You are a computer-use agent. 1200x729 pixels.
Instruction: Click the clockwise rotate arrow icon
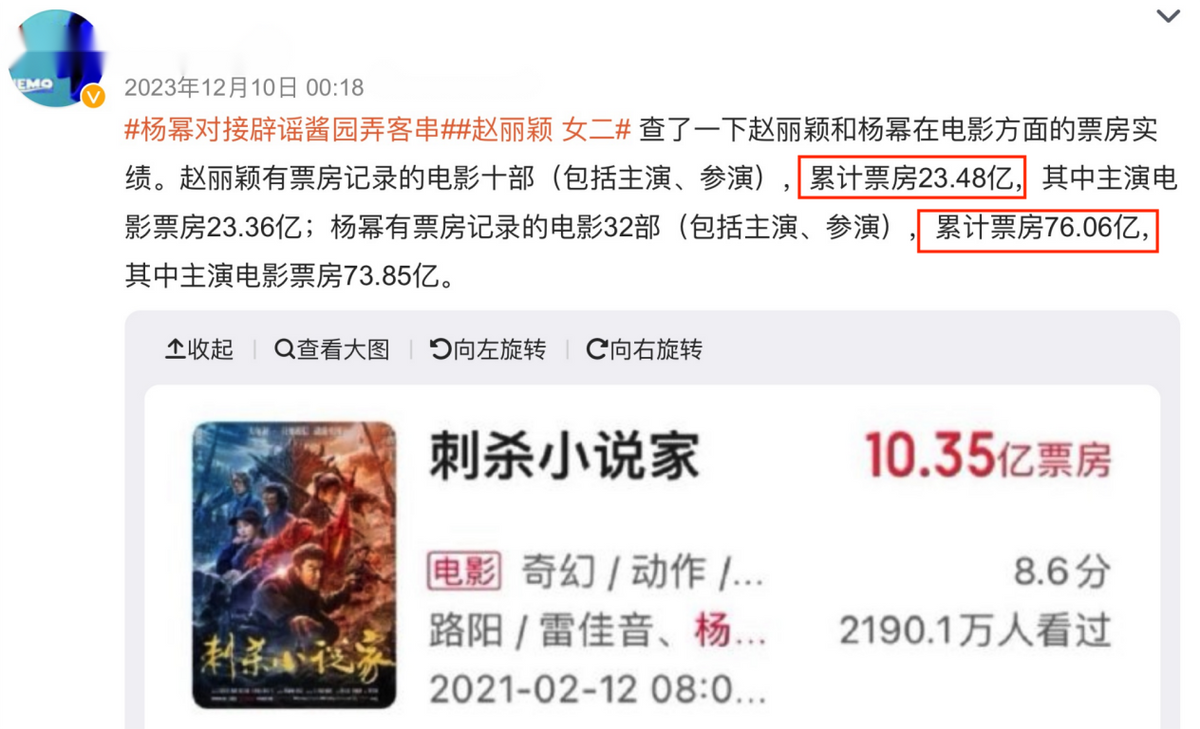[597, 349]
